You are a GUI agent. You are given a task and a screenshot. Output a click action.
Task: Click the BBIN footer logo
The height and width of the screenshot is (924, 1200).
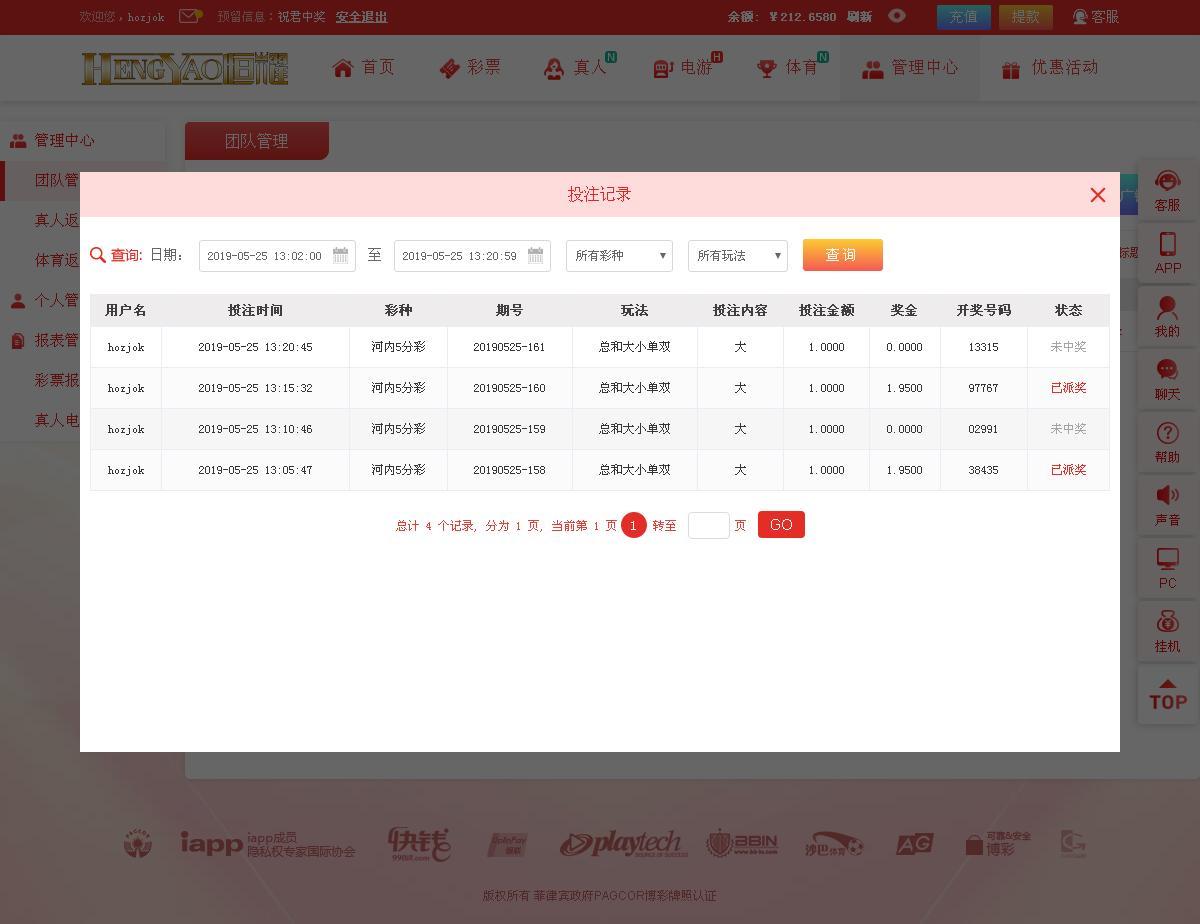(x=741, y=844)
